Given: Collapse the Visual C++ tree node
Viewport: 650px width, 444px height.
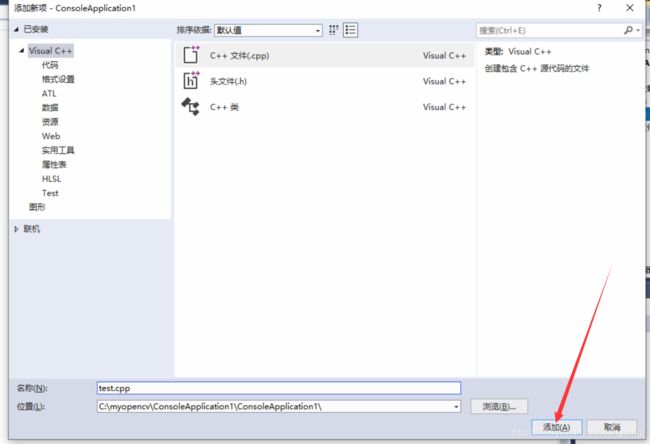Looking at the screenshot, I should click(x=22, y=51).
